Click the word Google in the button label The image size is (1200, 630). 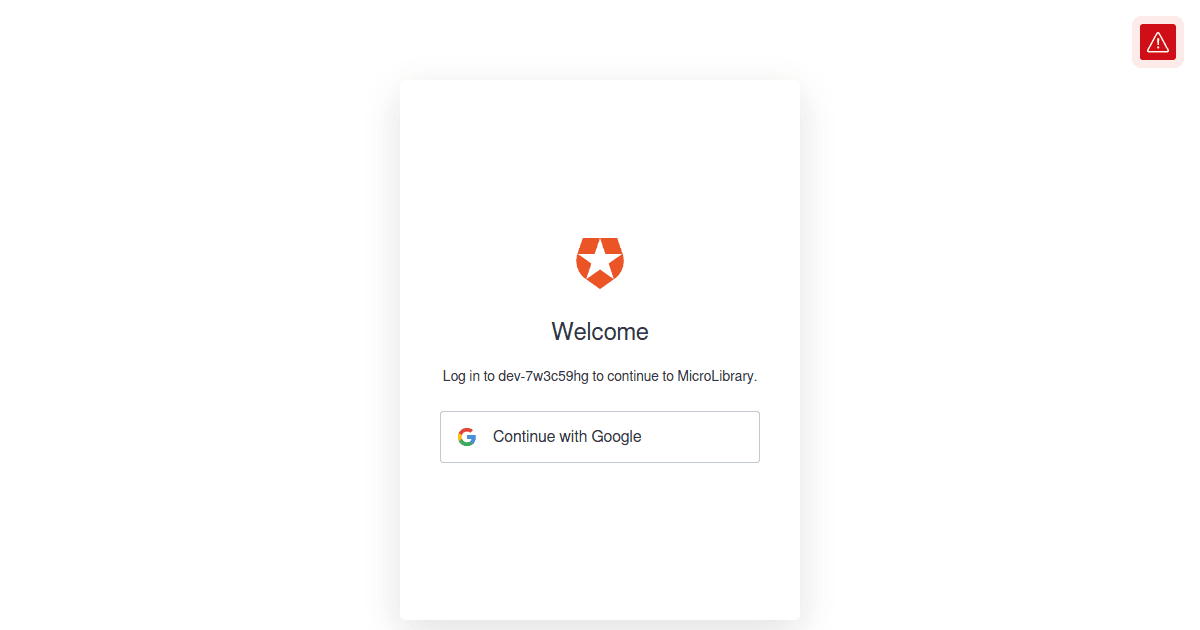(616, 437)
